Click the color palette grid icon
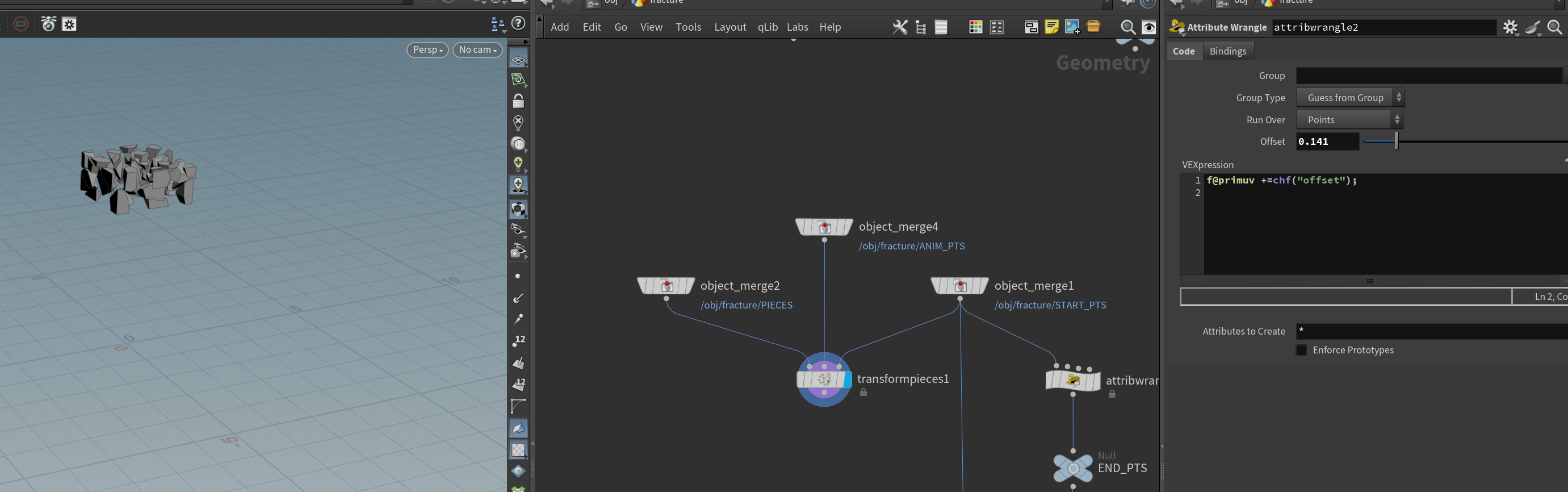The height and width of the screenshot is (492, 1568). [975, 27]
